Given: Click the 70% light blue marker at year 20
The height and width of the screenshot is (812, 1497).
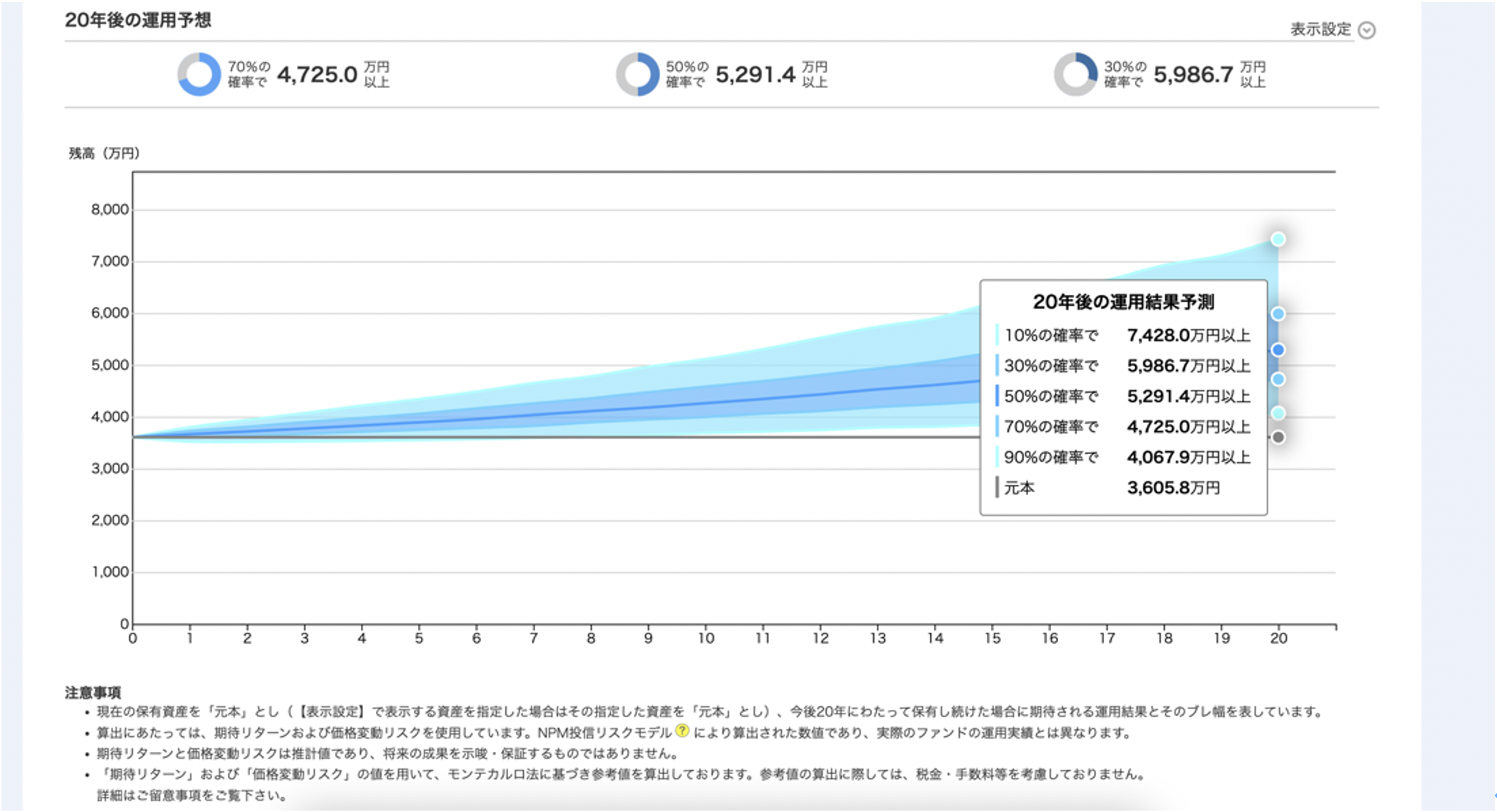Looking at the screenshot, I should pyautogui.click(x=1278, y=379).
